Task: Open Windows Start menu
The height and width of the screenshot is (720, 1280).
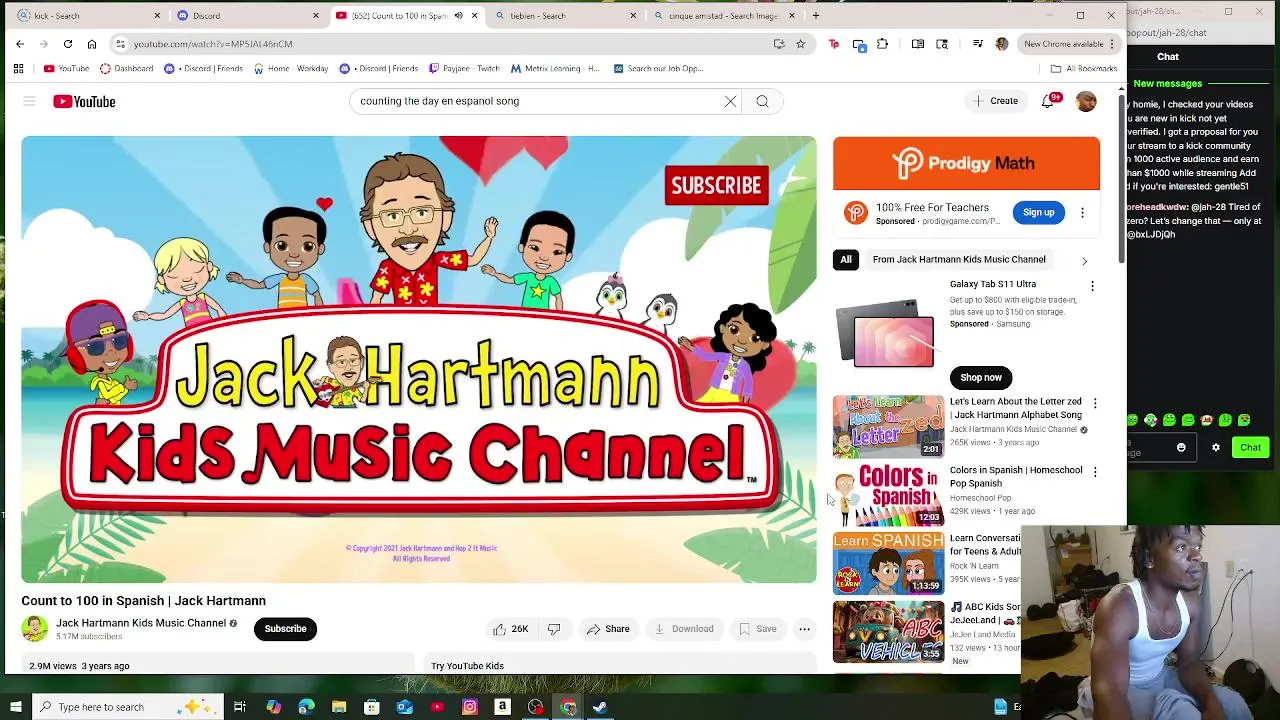Action: [x=15, y=707]
